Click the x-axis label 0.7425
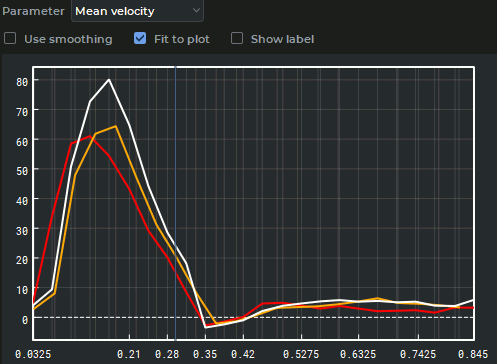The height and width of the screenshot is (364, 497). pos(418,354)
